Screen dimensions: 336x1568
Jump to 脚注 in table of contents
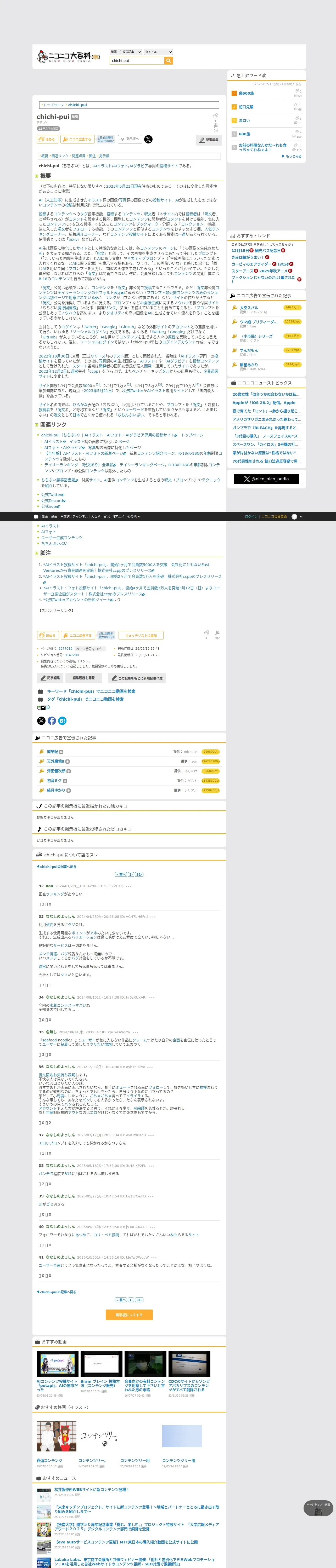point(92,156)
